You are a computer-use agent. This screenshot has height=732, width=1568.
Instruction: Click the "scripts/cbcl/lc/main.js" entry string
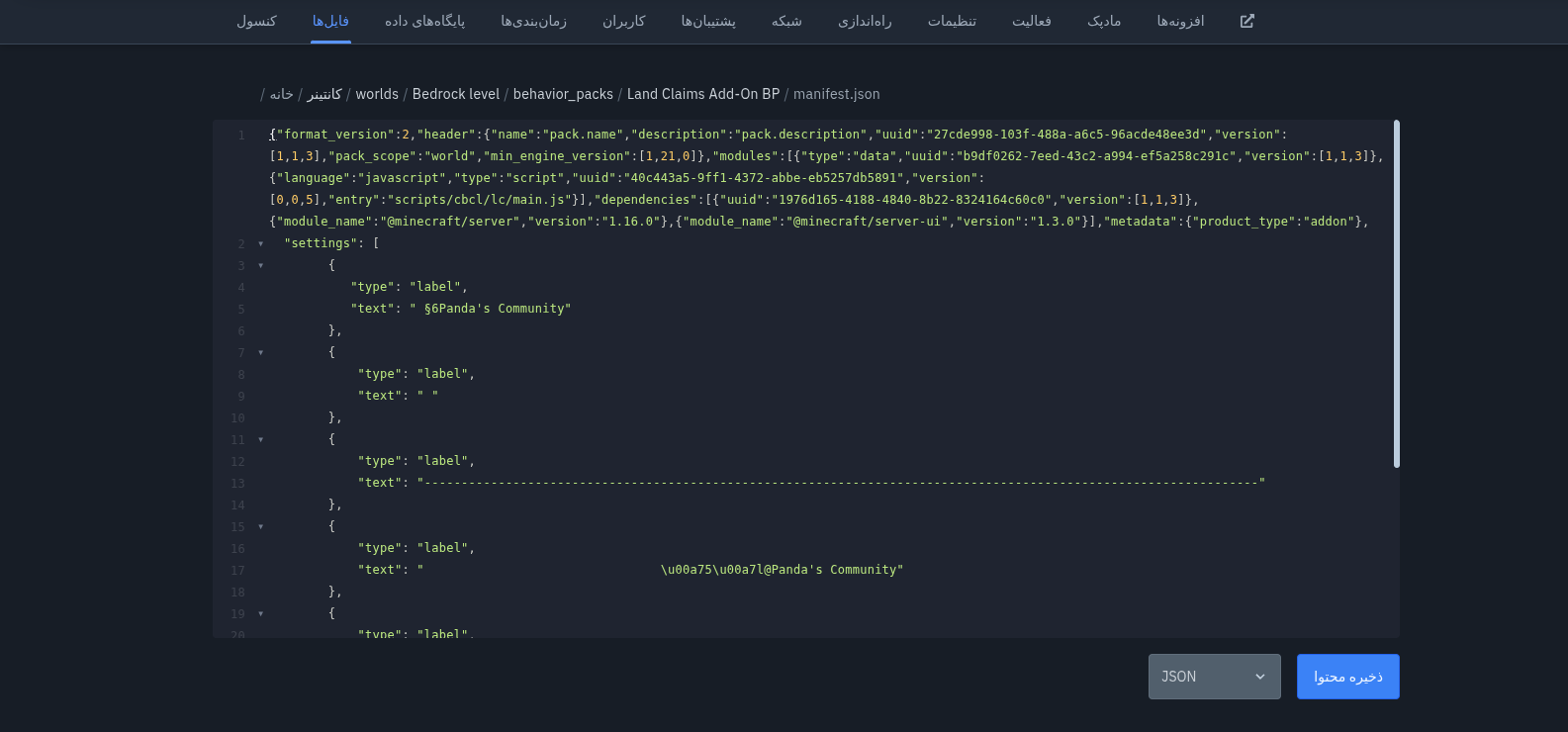click(479, 200)
